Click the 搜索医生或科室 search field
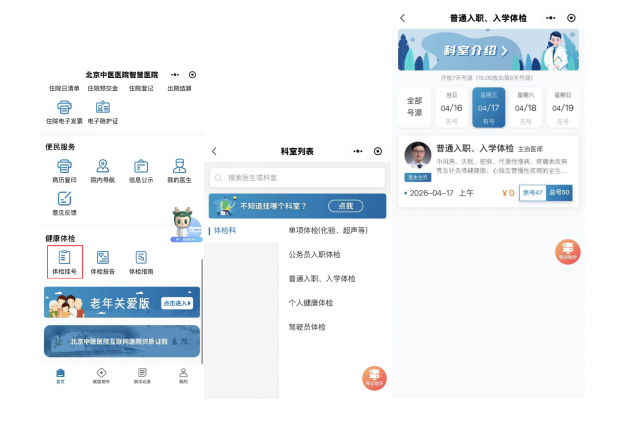The height and width of the screenshot is (423, 617). pos(297,177)
